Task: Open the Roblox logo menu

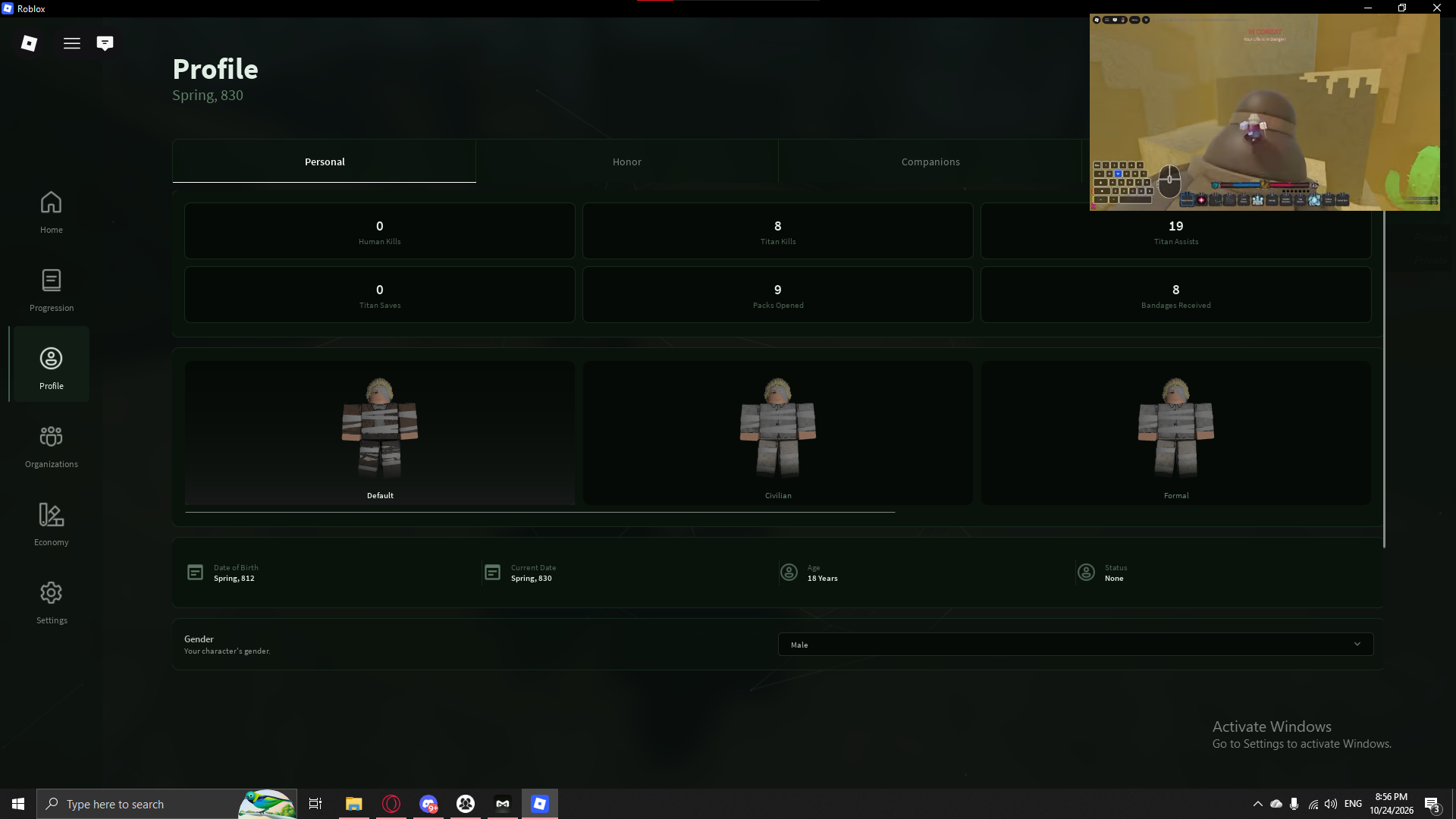Action: (29, 43)
